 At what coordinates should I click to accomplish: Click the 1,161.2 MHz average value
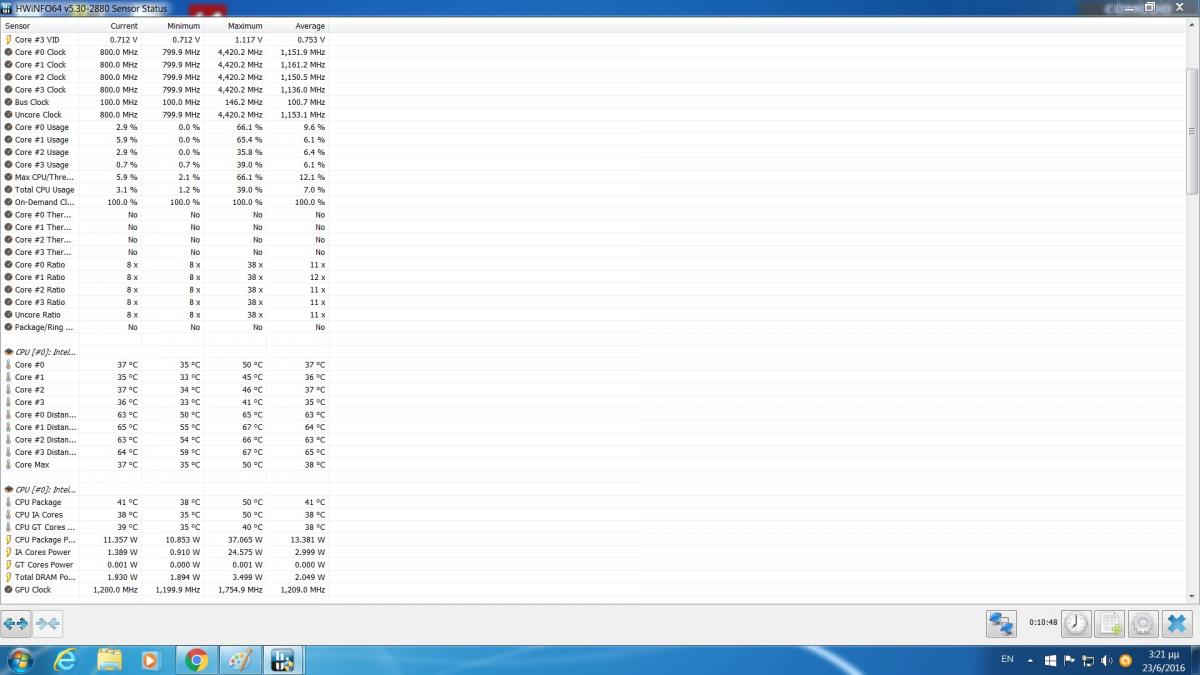pyautogui.click(x=302, y=64)
